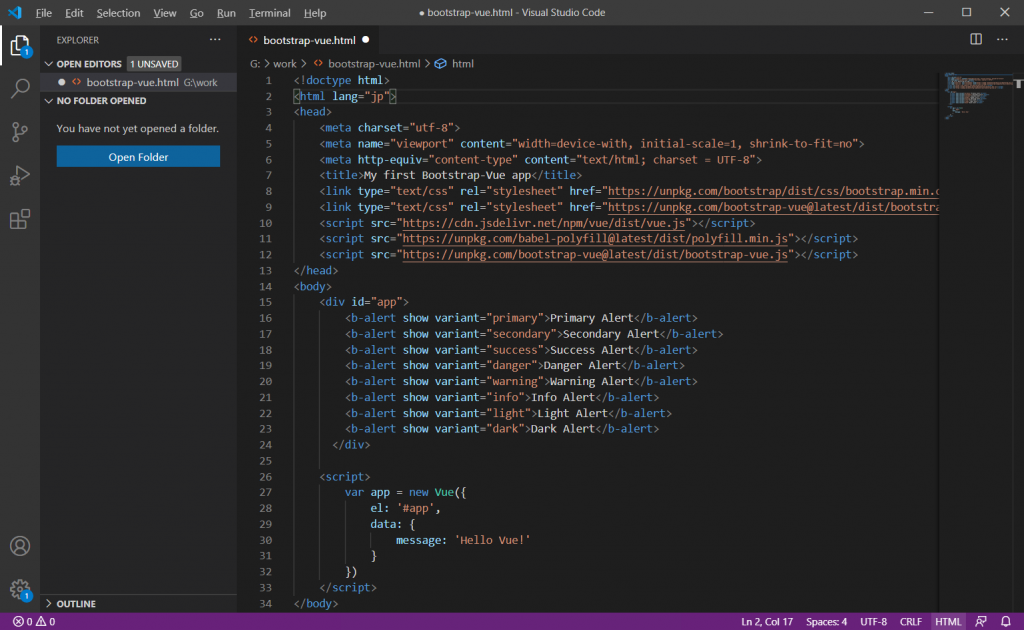The width and height of the screenshot is (1024, 630).
Task: Click the EXPLORER panel title
Action: click(x=78, y=40)
